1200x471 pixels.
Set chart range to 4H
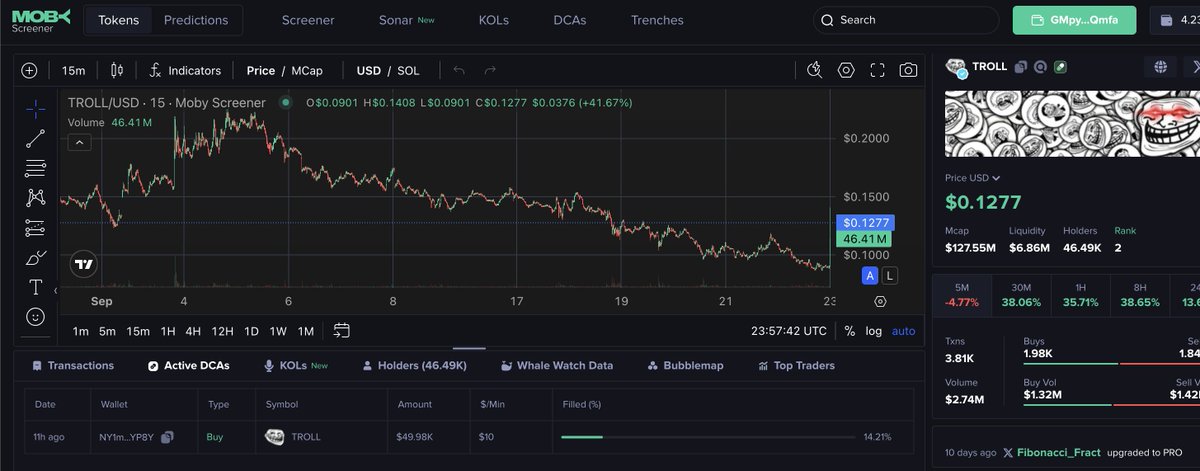coord(193,331)
